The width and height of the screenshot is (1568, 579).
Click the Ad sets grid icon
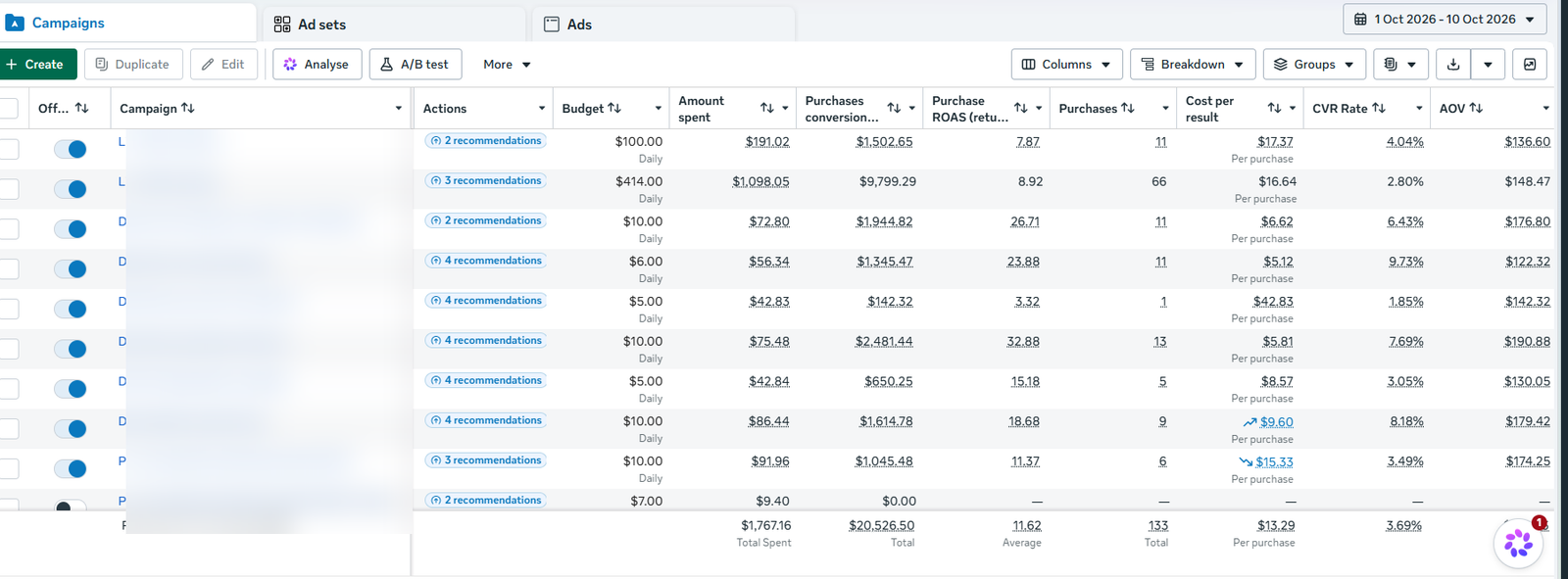tap(282, 24)
